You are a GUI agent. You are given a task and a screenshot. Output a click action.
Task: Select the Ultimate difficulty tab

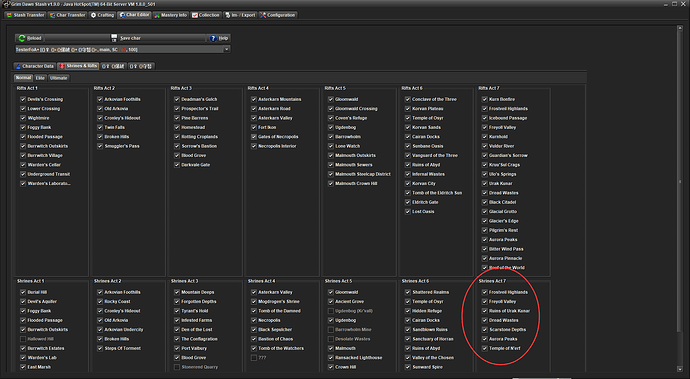(x=59, y=78)
